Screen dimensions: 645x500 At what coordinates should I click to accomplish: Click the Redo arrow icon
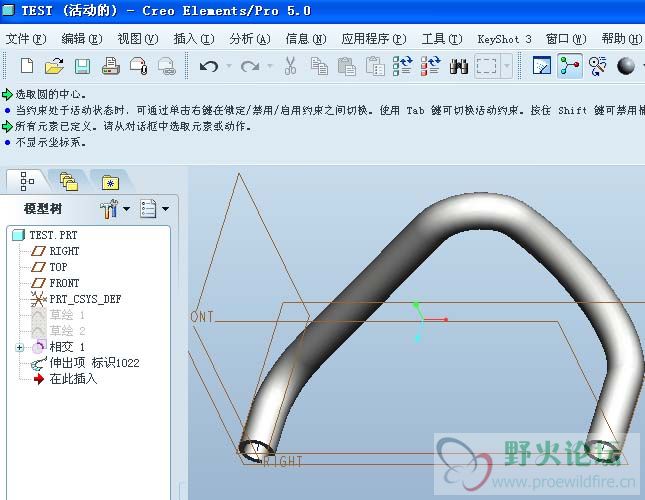tap(250, 66)
